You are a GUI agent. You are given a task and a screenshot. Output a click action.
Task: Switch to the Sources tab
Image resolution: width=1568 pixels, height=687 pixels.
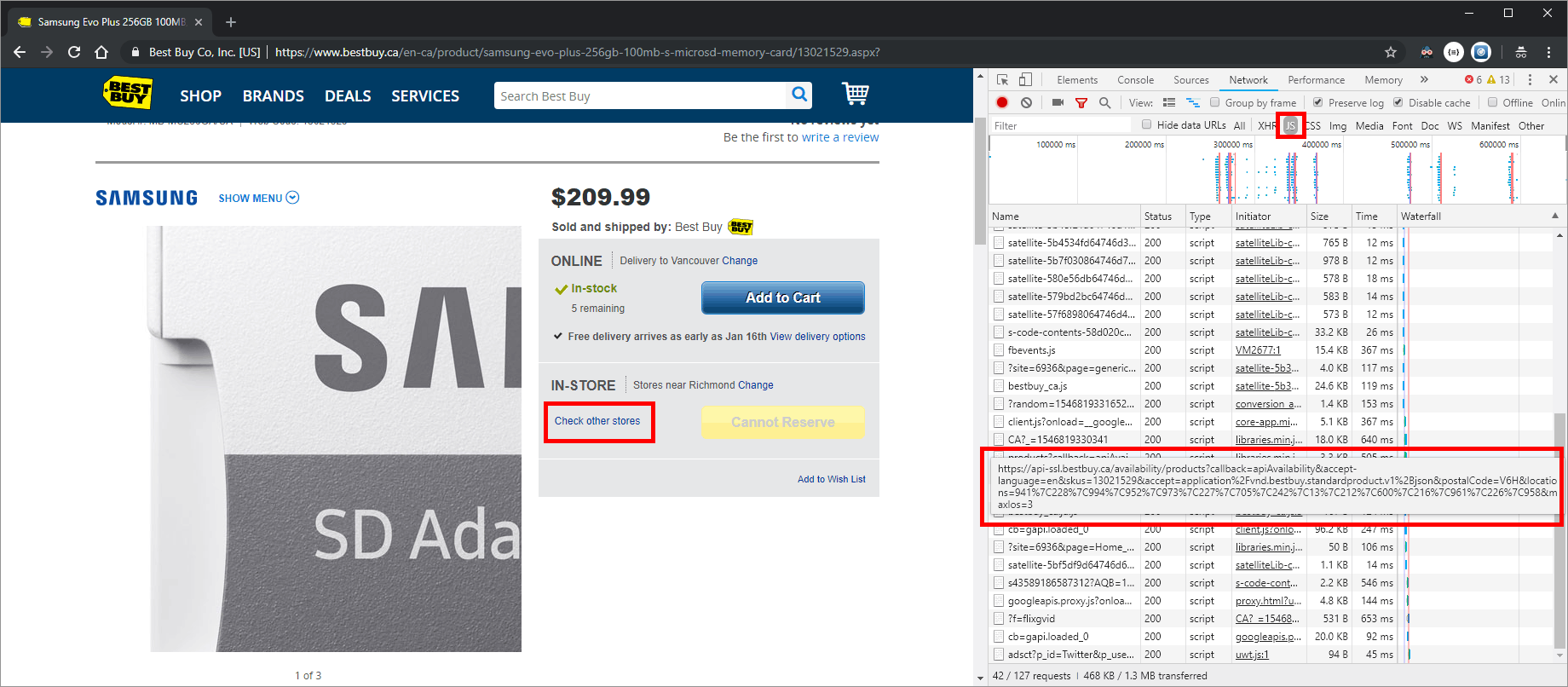[1191, 79]
